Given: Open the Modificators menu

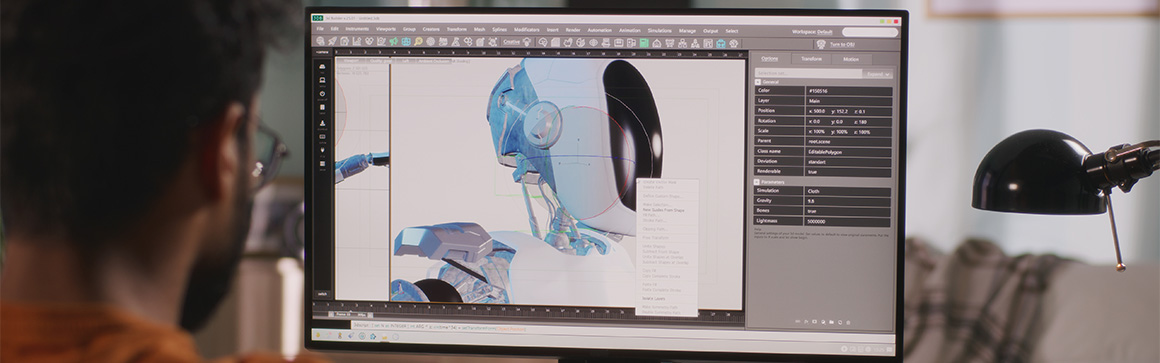Looking at the screenshot, I should click(526, 30).
